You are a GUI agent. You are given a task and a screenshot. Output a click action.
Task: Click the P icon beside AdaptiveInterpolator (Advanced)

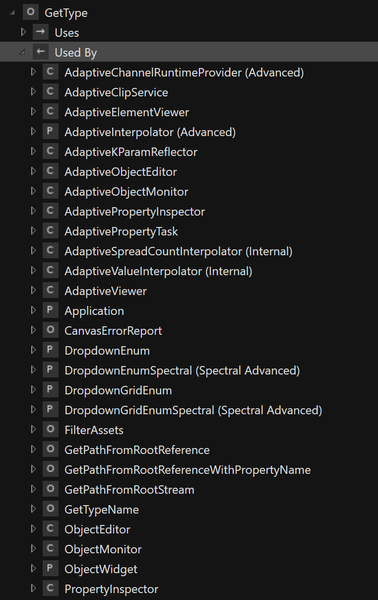pos(50,132)
